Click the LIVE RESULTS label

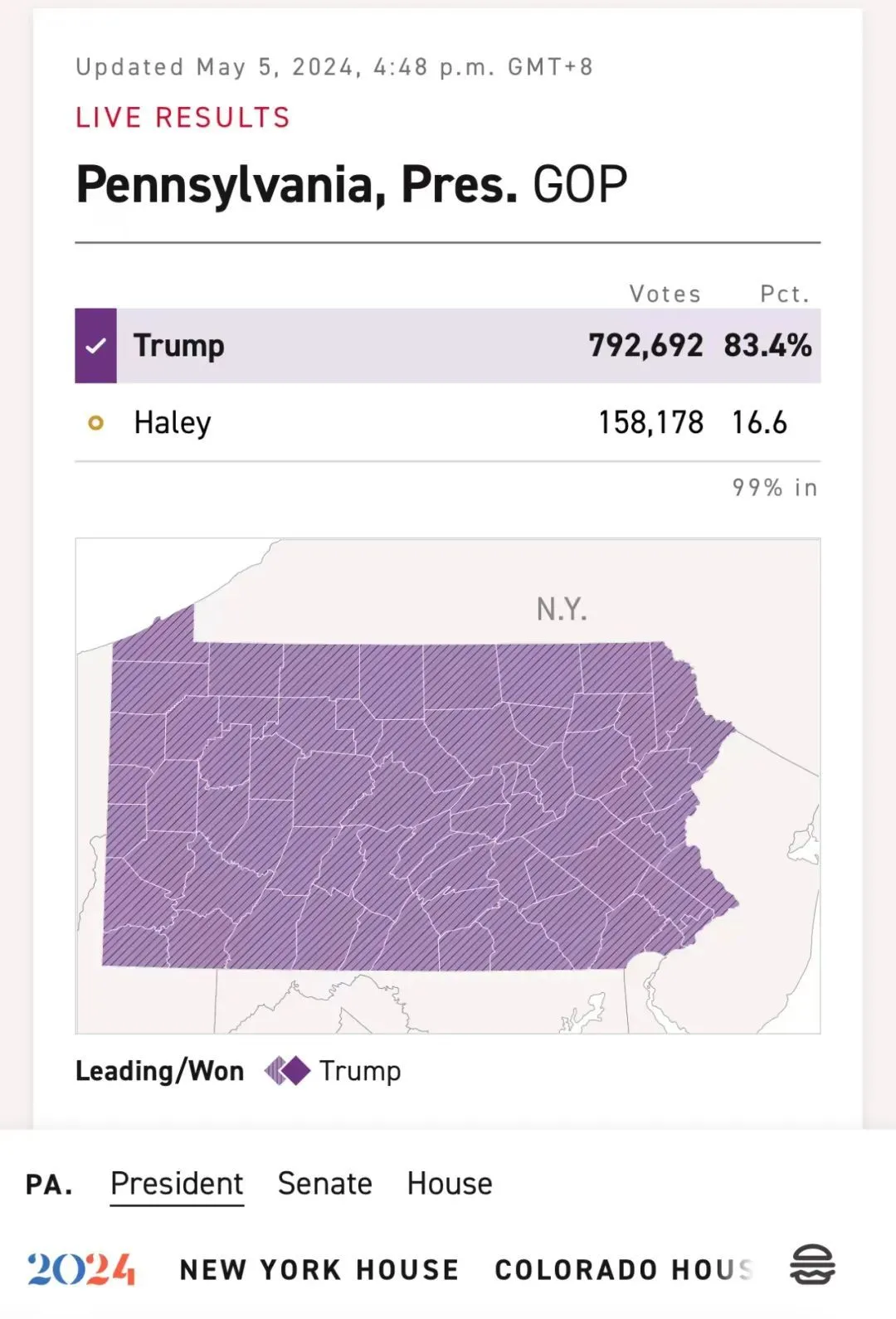pyautogui.click(x=183, y=118)
